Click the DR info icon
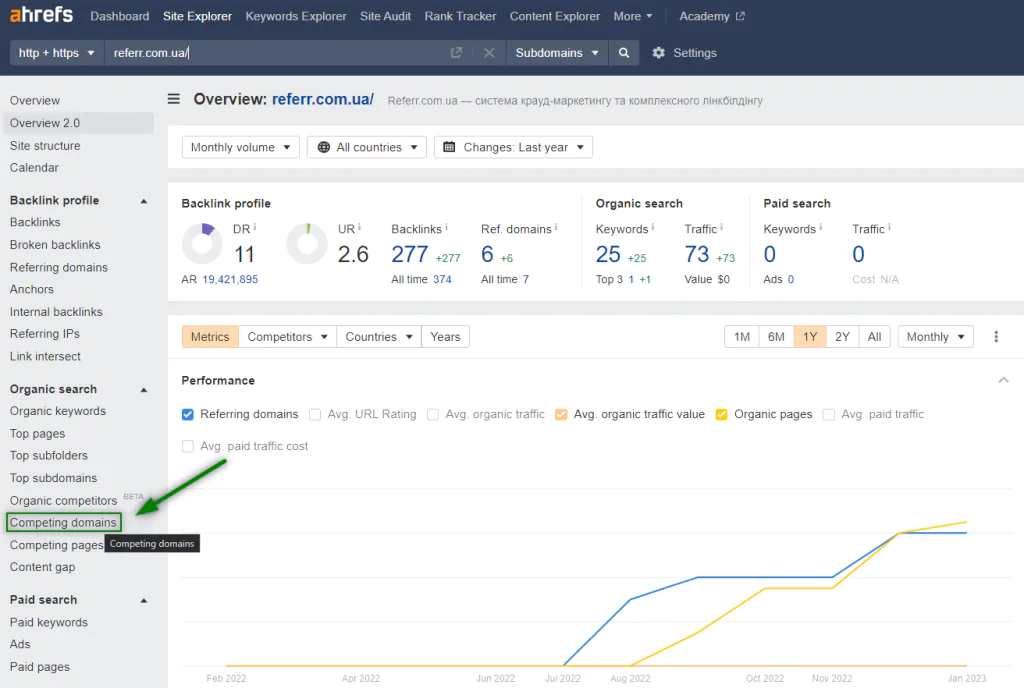Image resolution: width=1024 pixels, height=688 pixels. pyautogui.click(x=255, y=227)
